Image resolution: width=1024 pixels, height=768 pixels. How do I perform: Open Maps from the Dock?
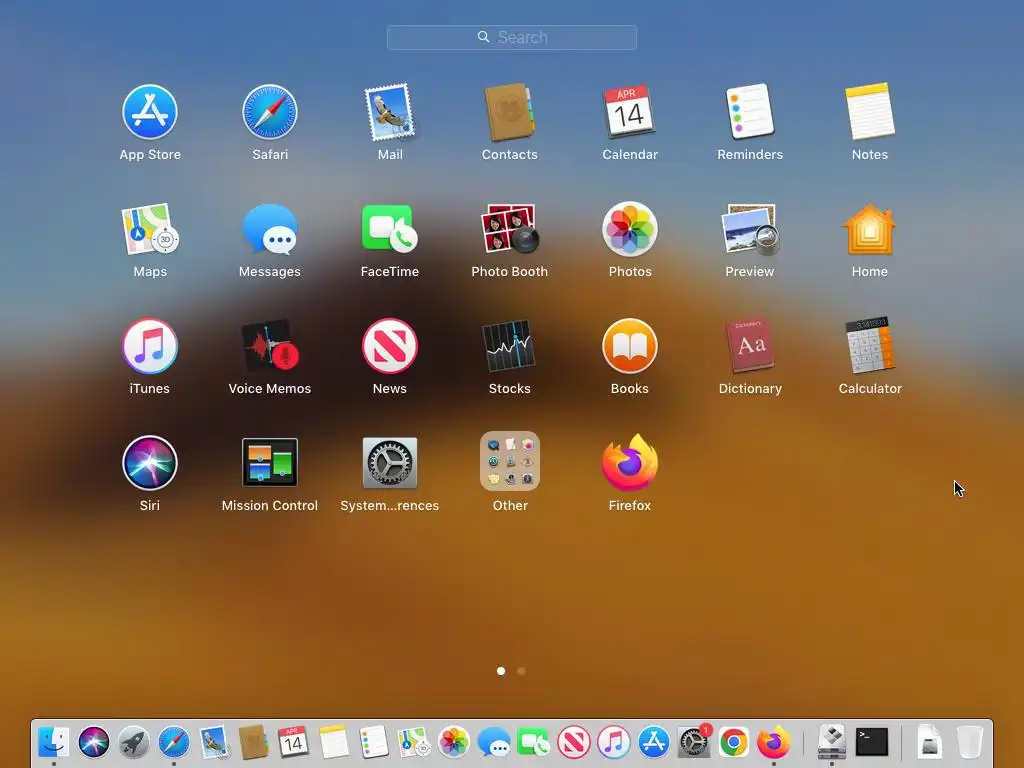click(x=413, y=743)
